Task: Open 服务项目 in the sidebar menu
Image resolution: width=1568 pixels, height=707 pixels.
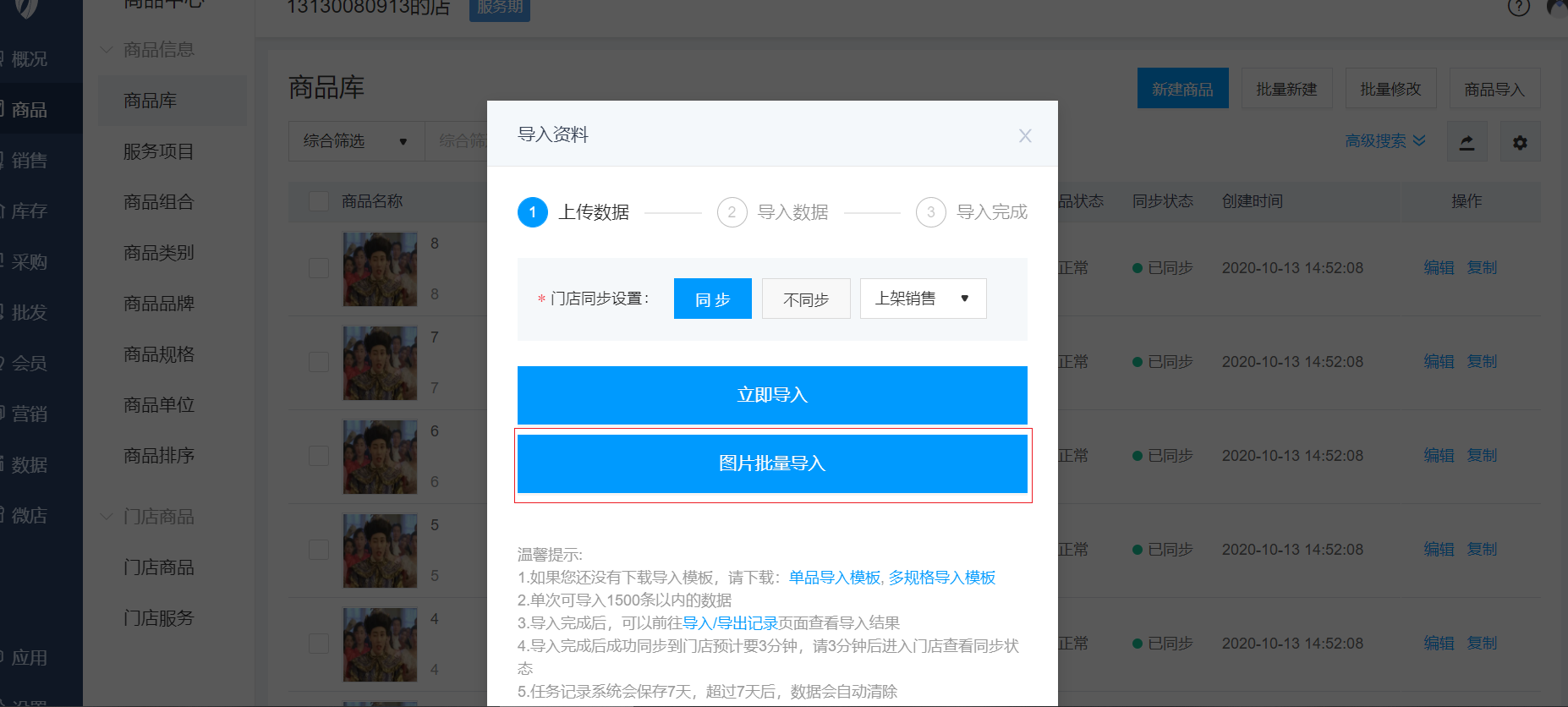Action: tap(158, 151)
